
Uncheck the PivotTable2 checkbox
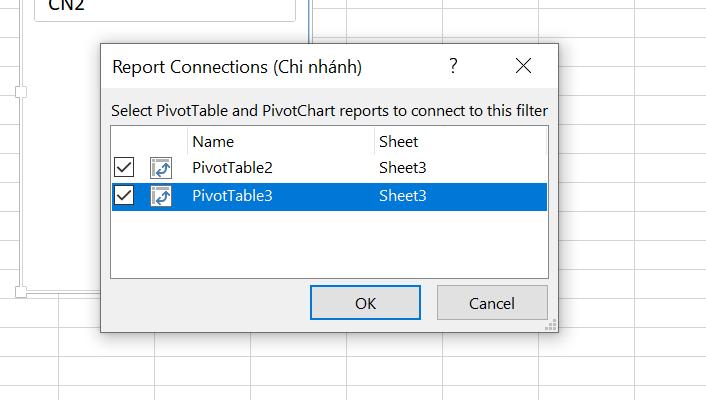pos(124,168)
